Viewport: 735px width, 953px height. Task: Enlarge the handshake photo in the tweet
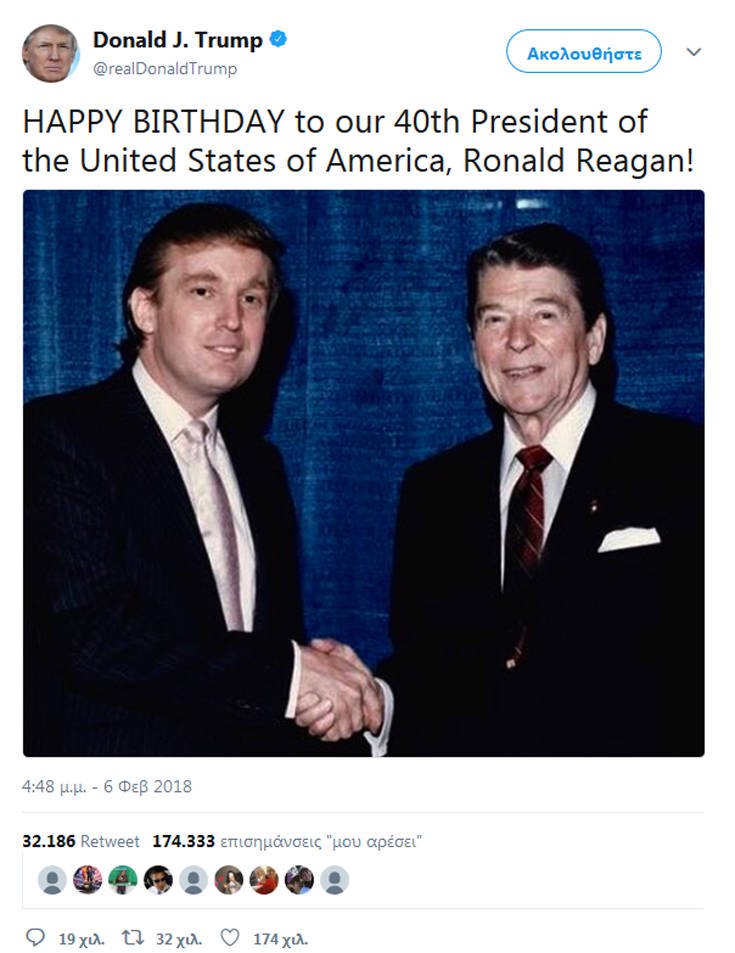point(364,473)
